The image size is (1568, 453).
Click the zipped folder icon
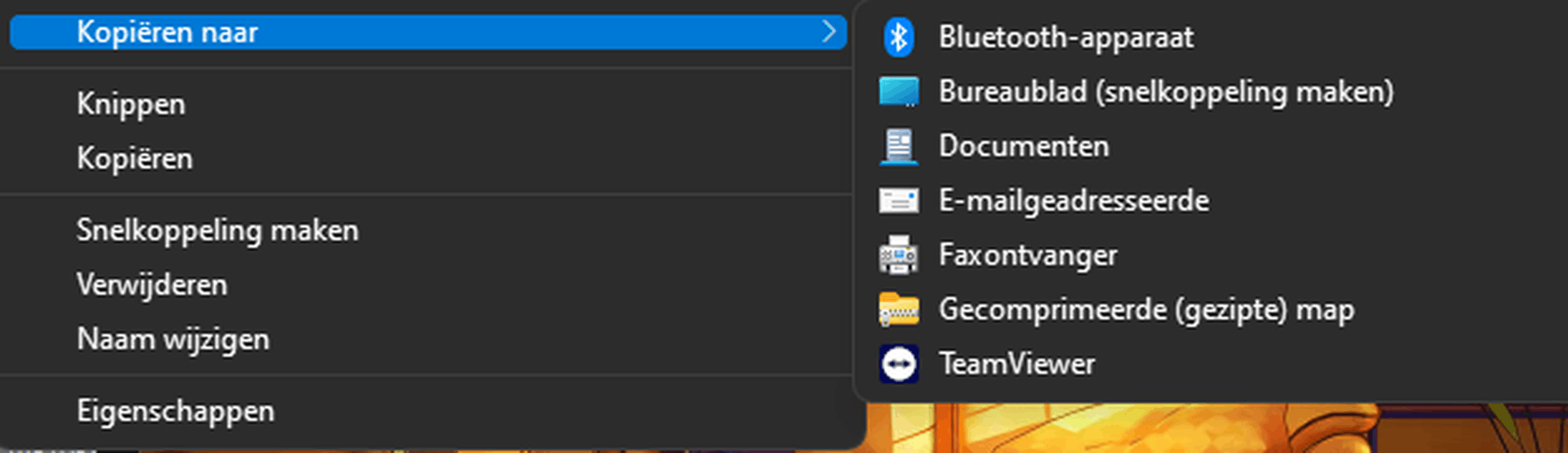coord(899,309)
